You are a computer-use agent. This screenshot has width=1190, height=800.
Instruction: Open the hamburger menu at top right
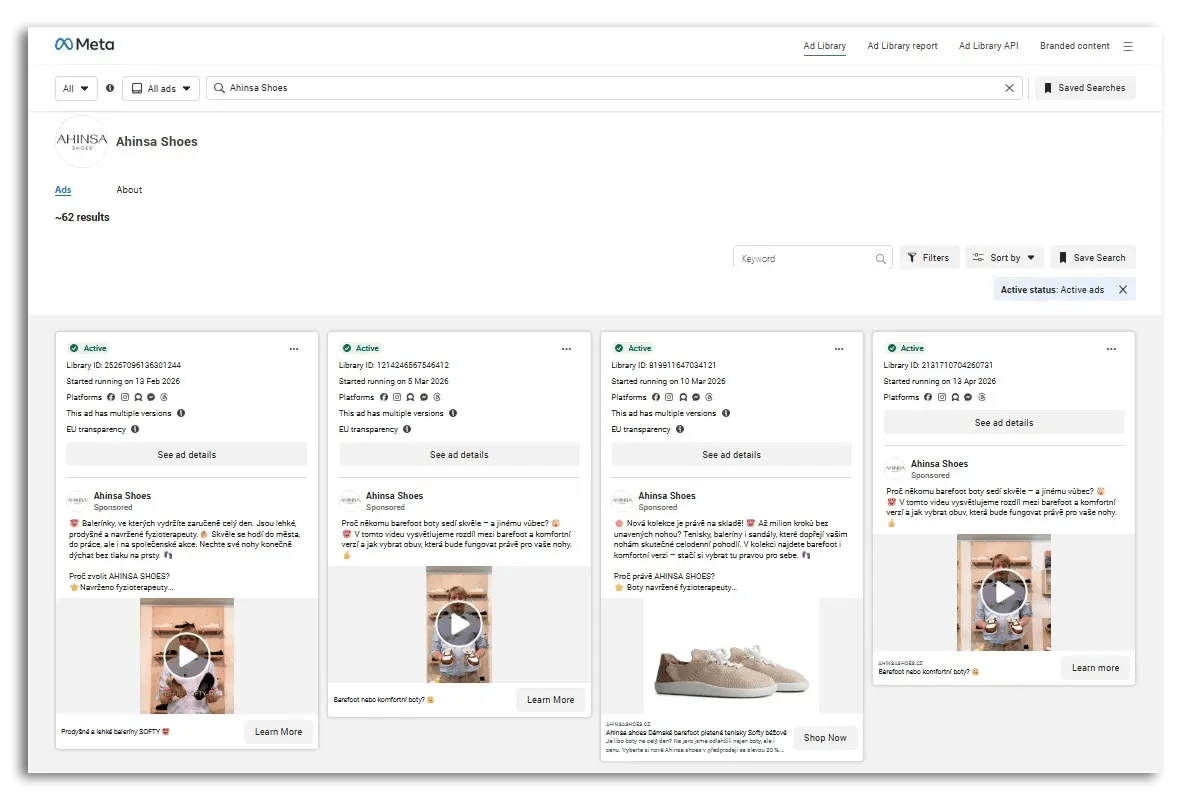point(1128,45)
